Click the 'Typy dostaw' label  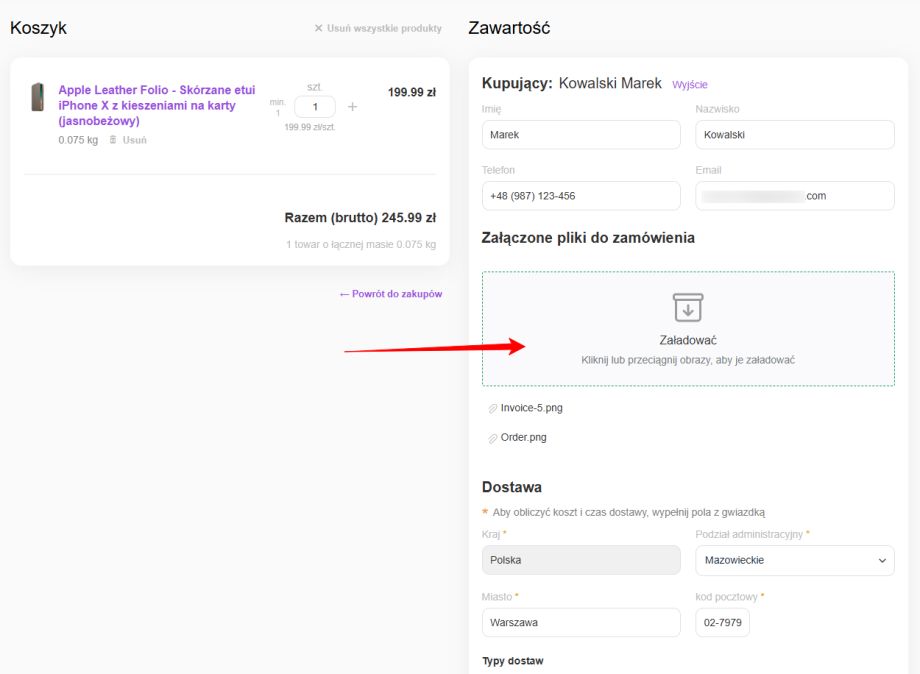pos(513,661)
